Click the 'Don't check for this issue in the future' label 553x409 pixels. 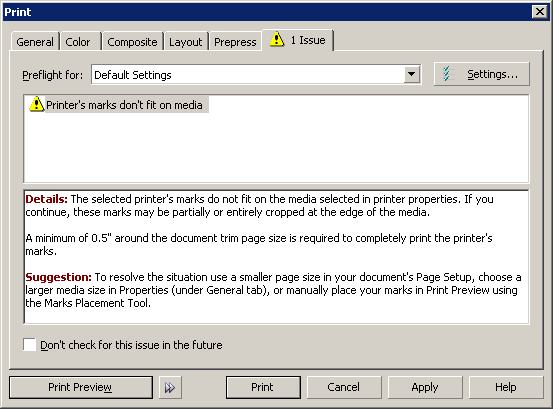click(x=131, y=345)
